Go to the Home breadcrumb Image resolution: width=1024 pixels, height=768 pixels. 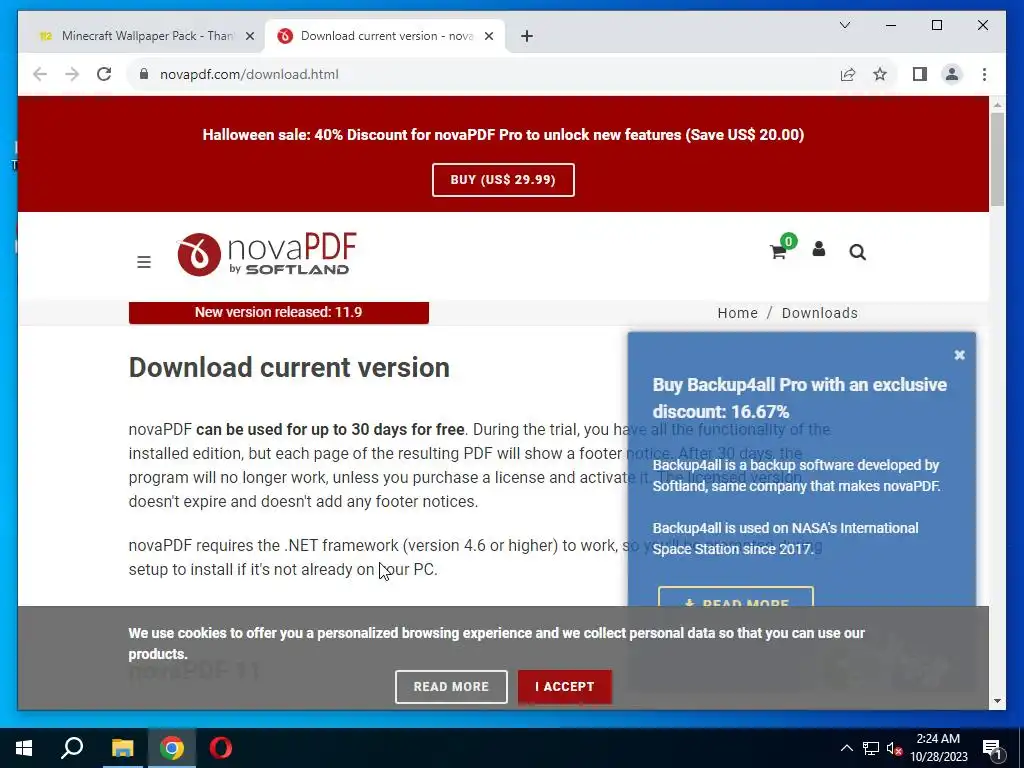tap(737, 313)
